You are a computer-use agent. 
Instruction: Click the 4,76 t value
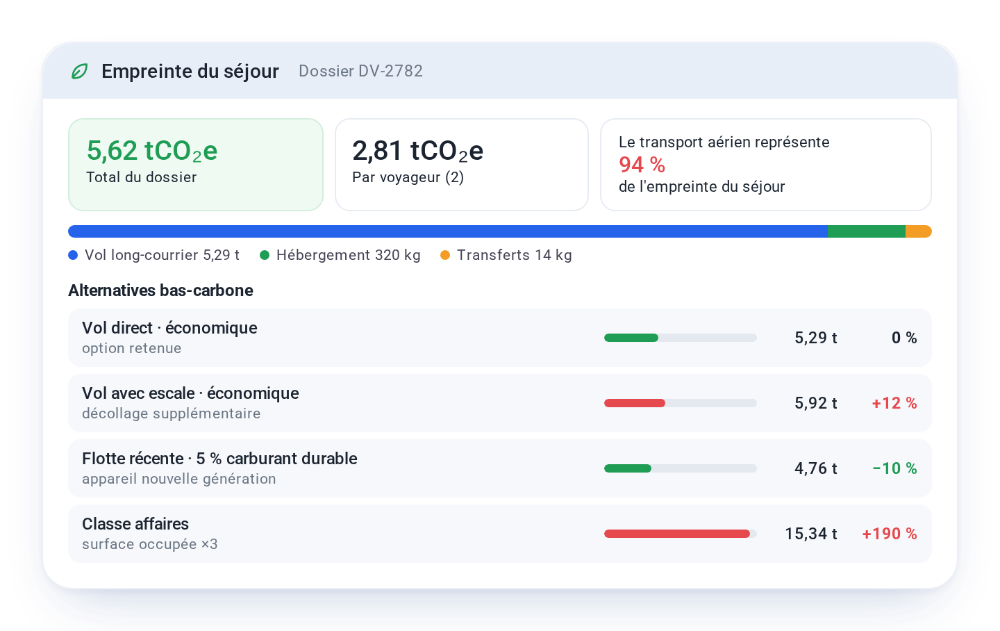coord(816,468)
